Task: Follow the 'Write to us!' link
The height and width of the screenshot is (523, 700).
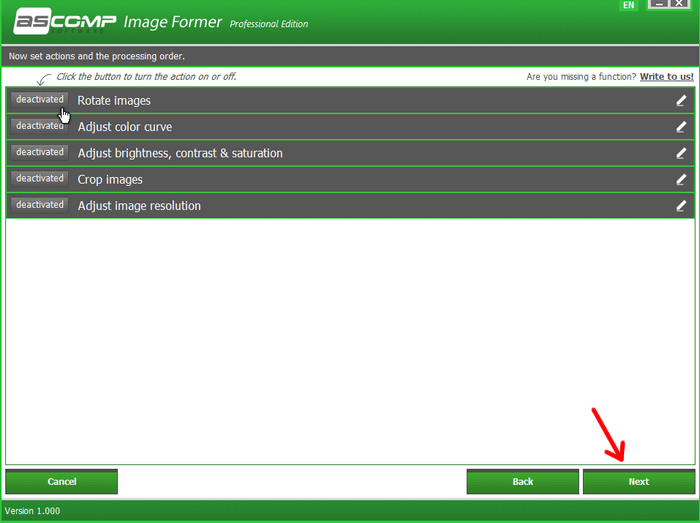Action: coord(667,77)
